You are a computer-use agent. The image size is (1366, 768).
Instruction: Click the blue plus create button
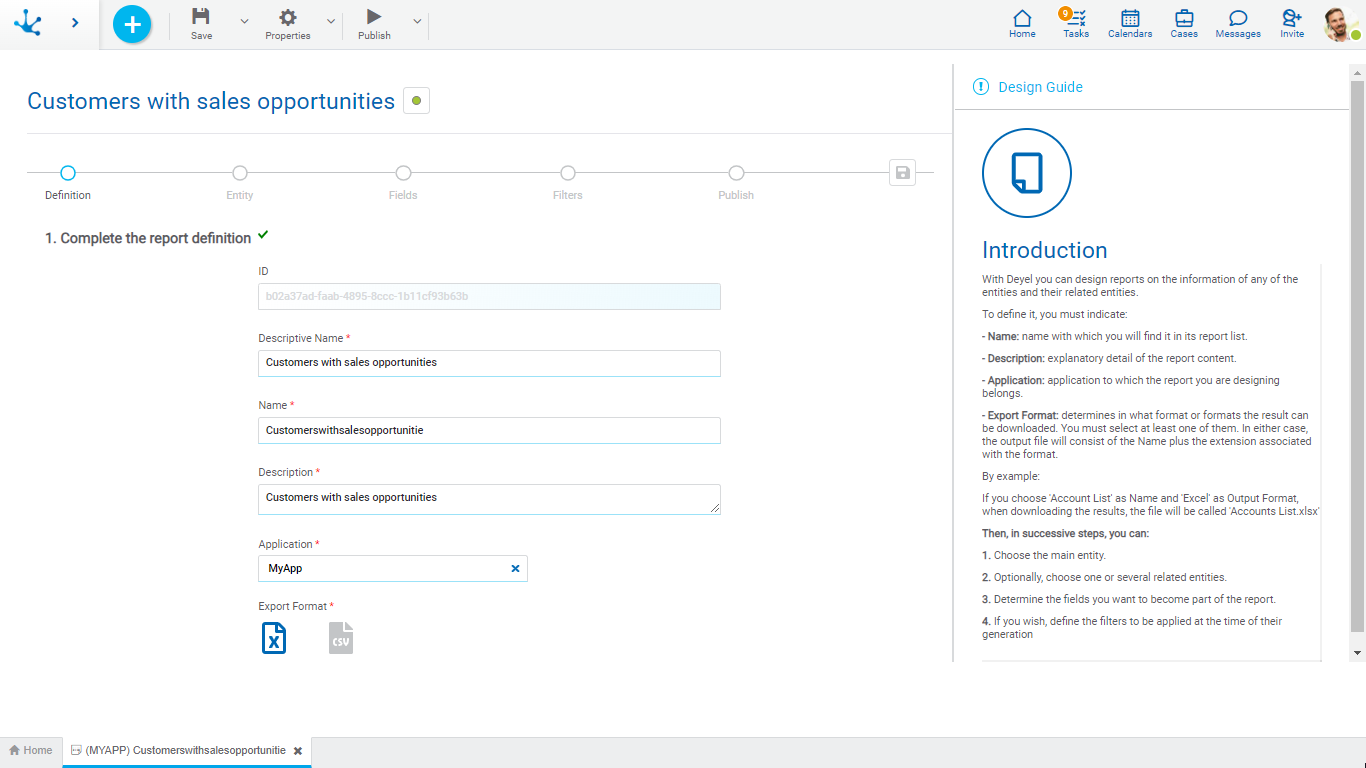[132, 24]
